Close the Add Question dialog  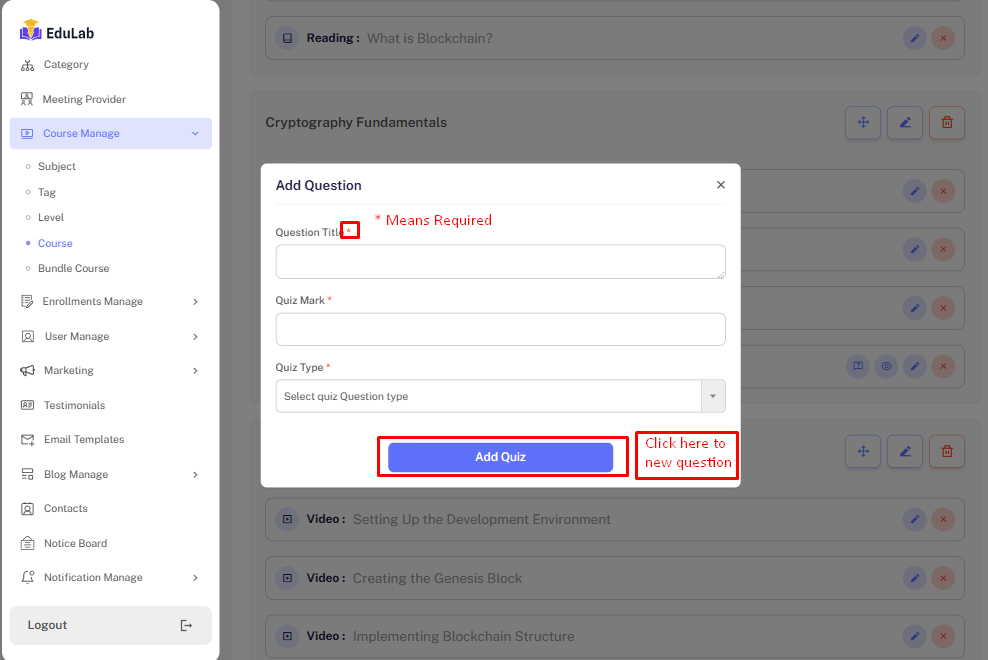(720, 185)
